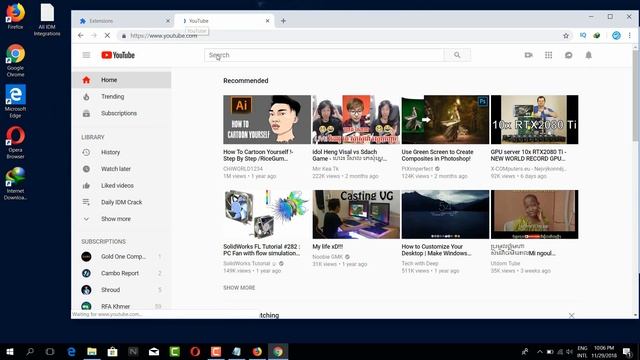Expand library with Show more

(x=122, y=219)
